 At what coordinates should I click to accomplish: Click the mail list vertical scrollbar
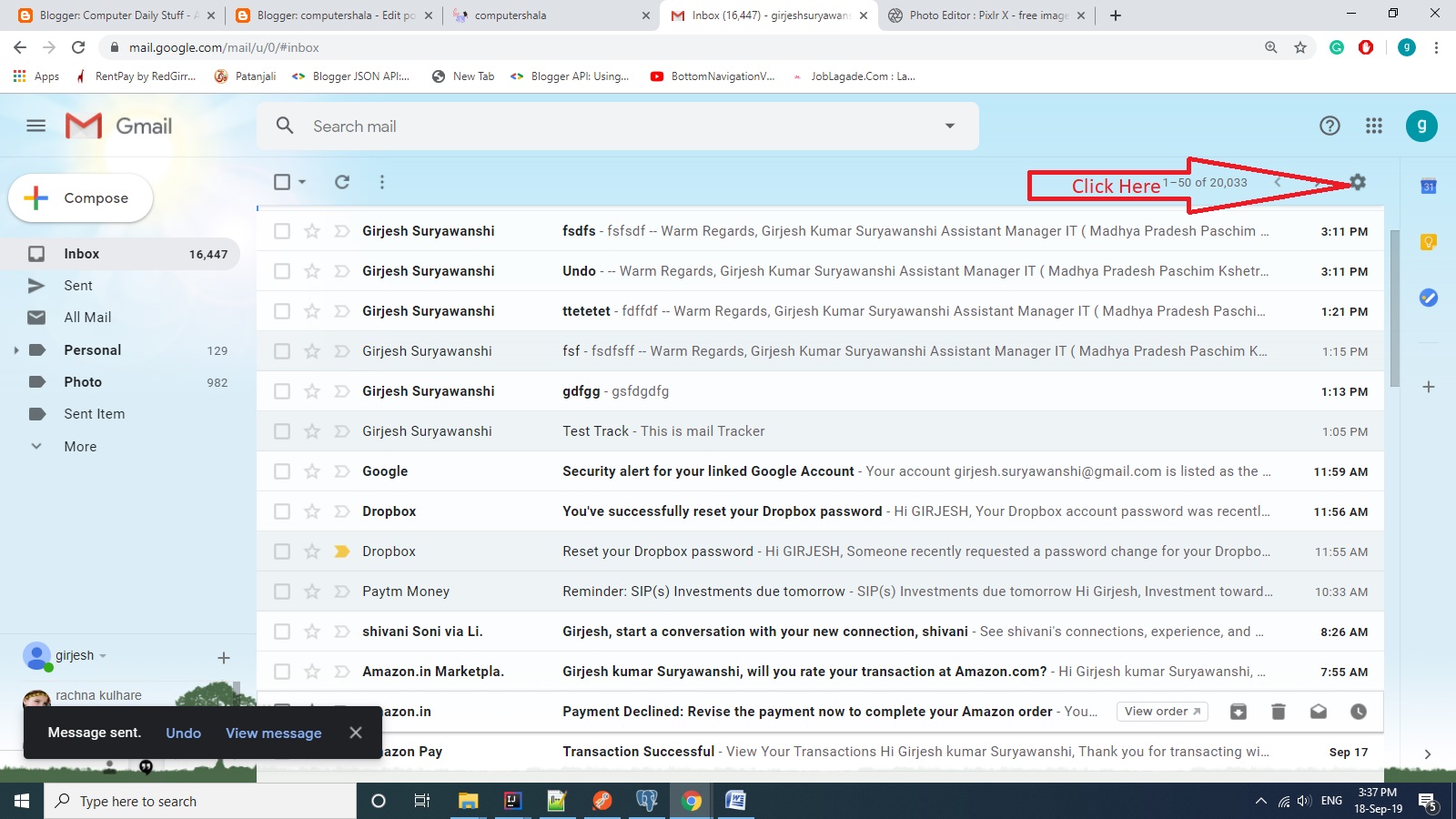tap(1394, 308)
